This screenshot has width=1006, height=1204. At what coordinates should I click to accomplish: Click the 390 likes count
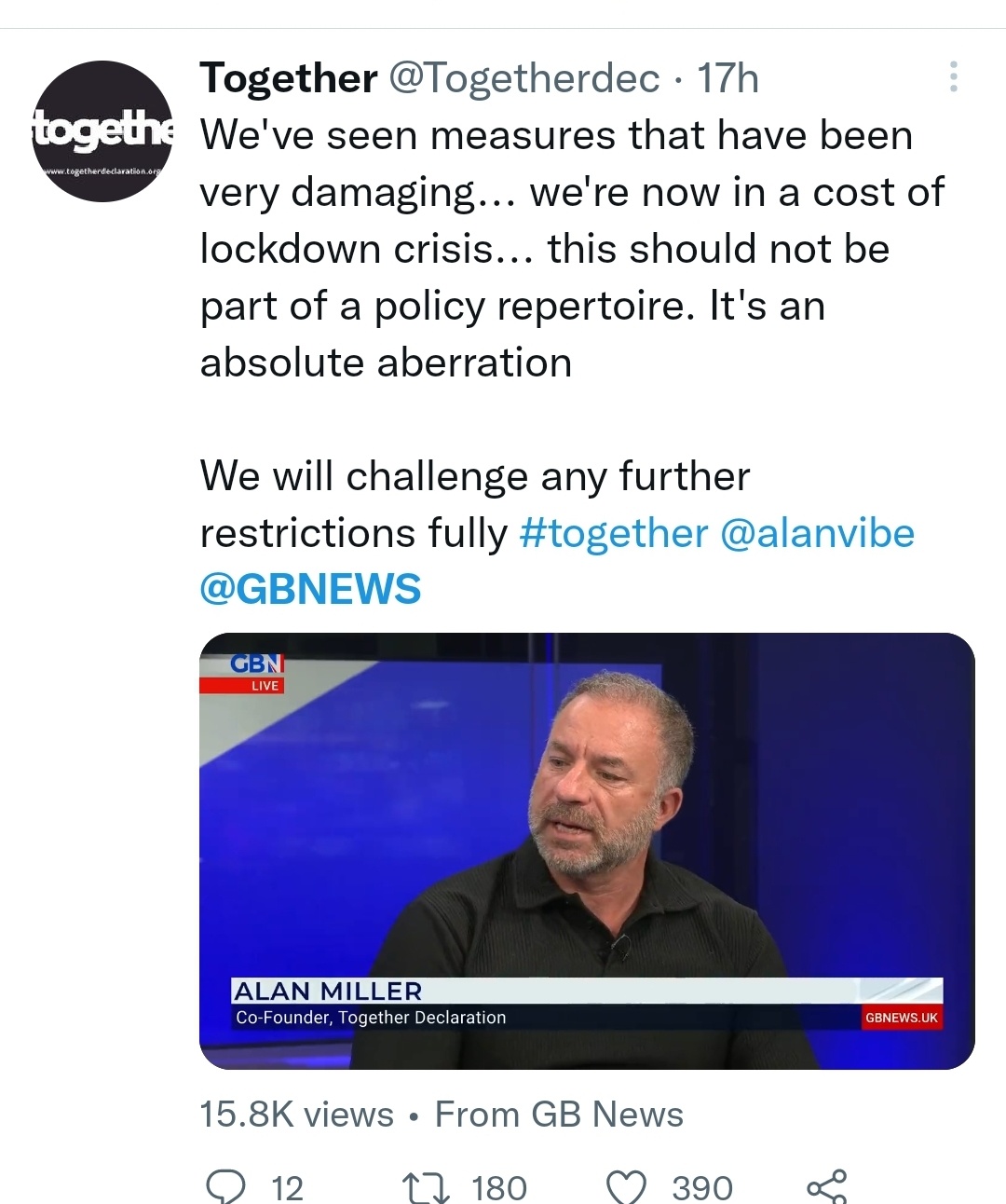point(702,1187)
